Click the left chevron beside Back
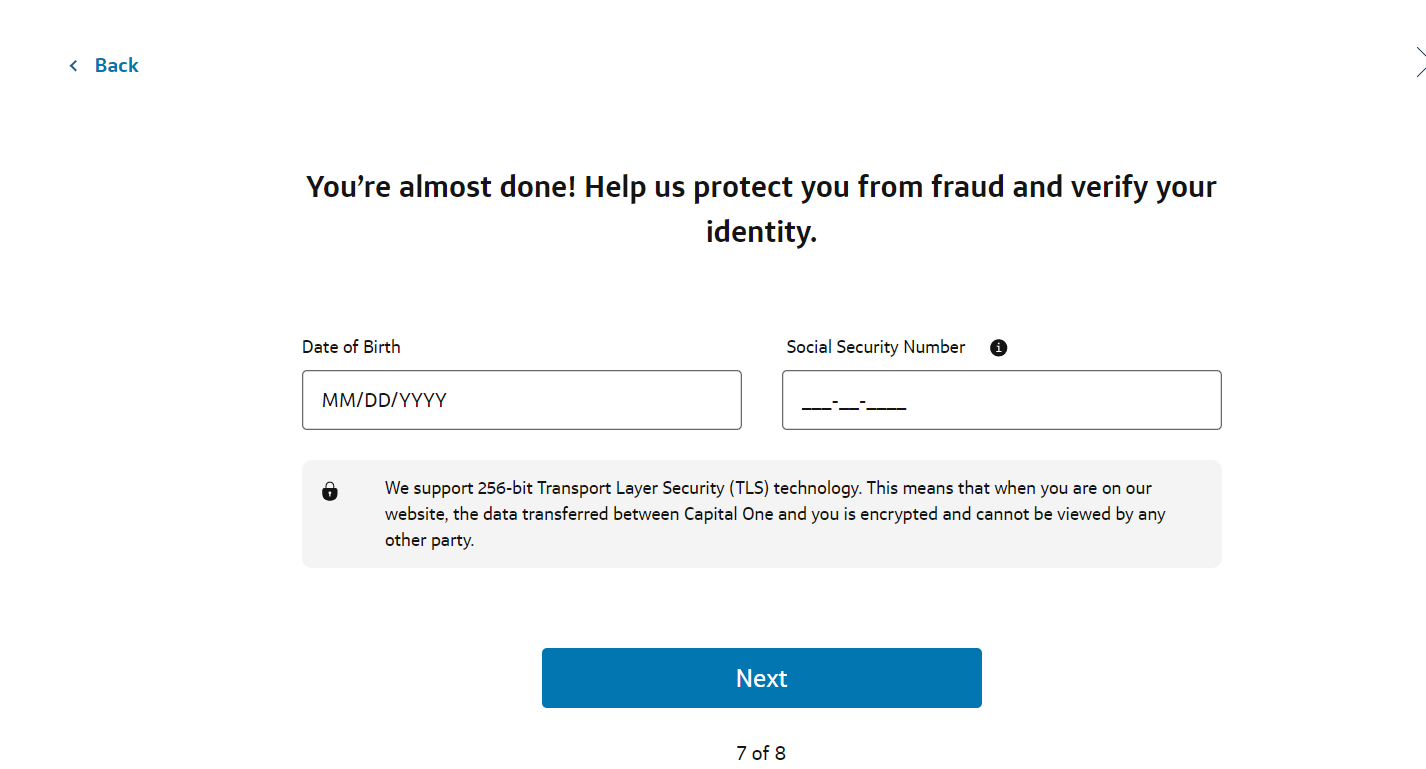The image size is (1426, 769). 73,65
